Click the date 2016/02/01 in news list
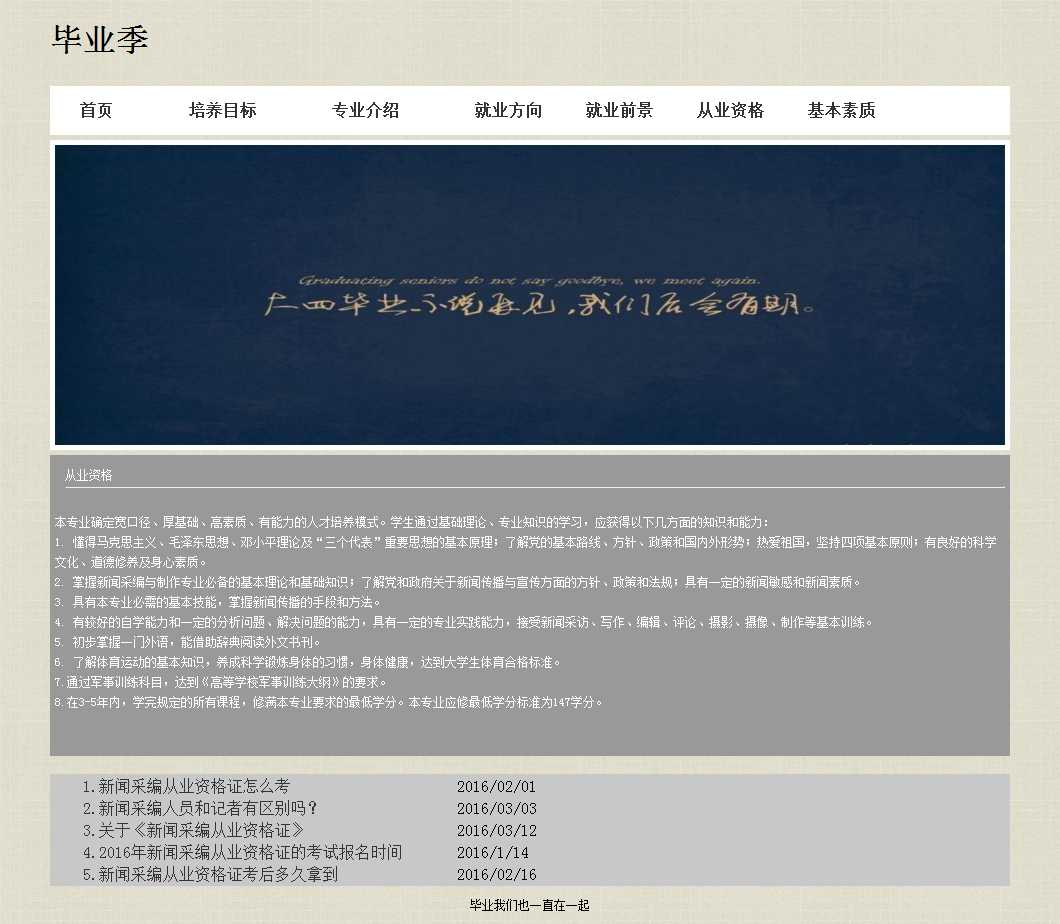This screenshot has height=924, width=1060. [x=496, y=787]
